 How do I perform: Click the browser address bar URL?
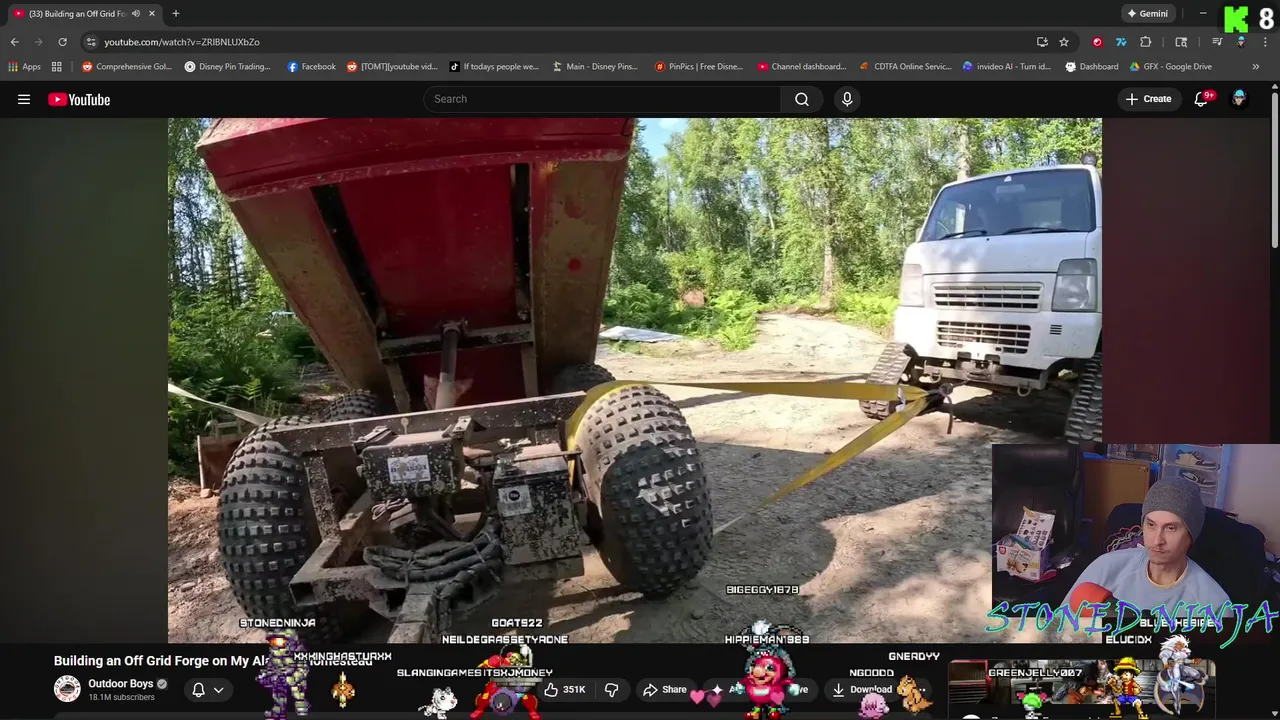tap(182, 42)
